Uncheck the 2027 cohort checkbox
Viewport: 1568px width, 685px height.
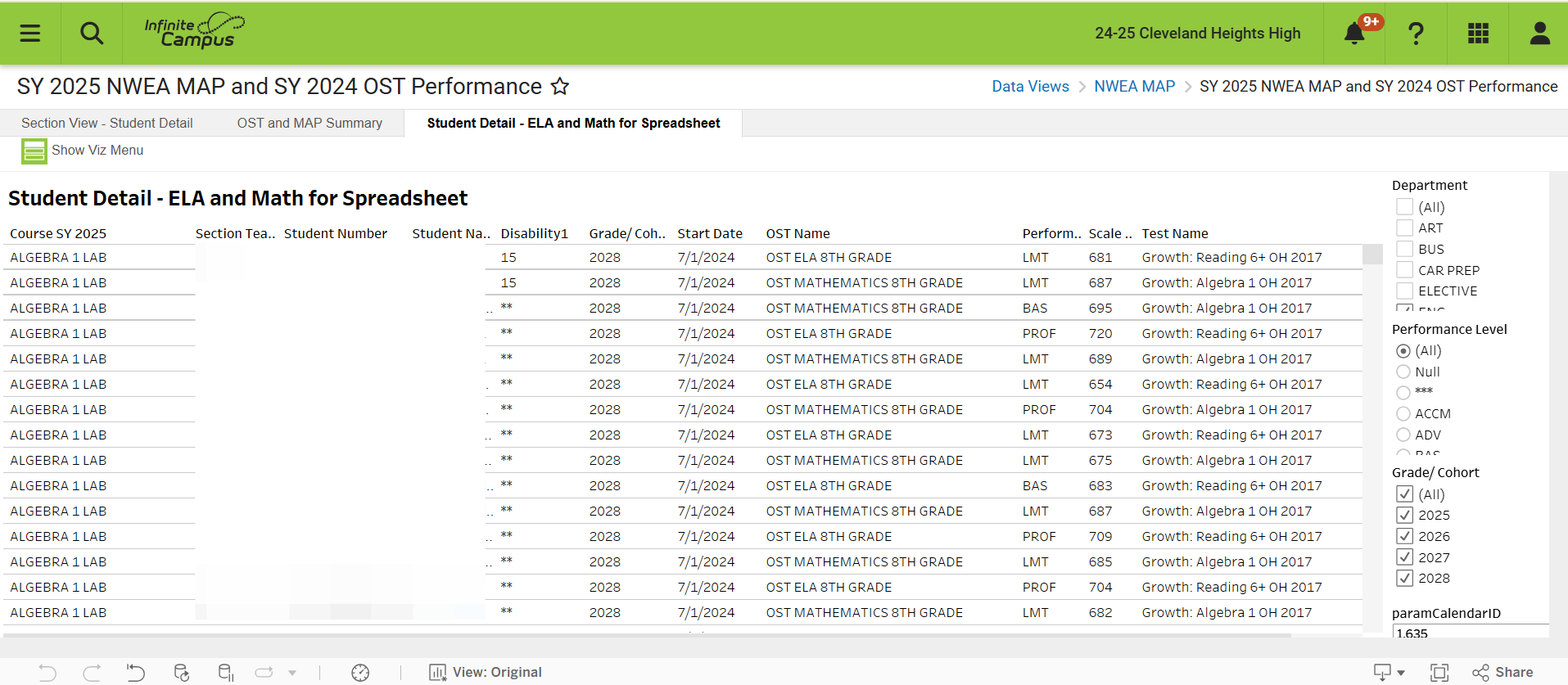1405,557
